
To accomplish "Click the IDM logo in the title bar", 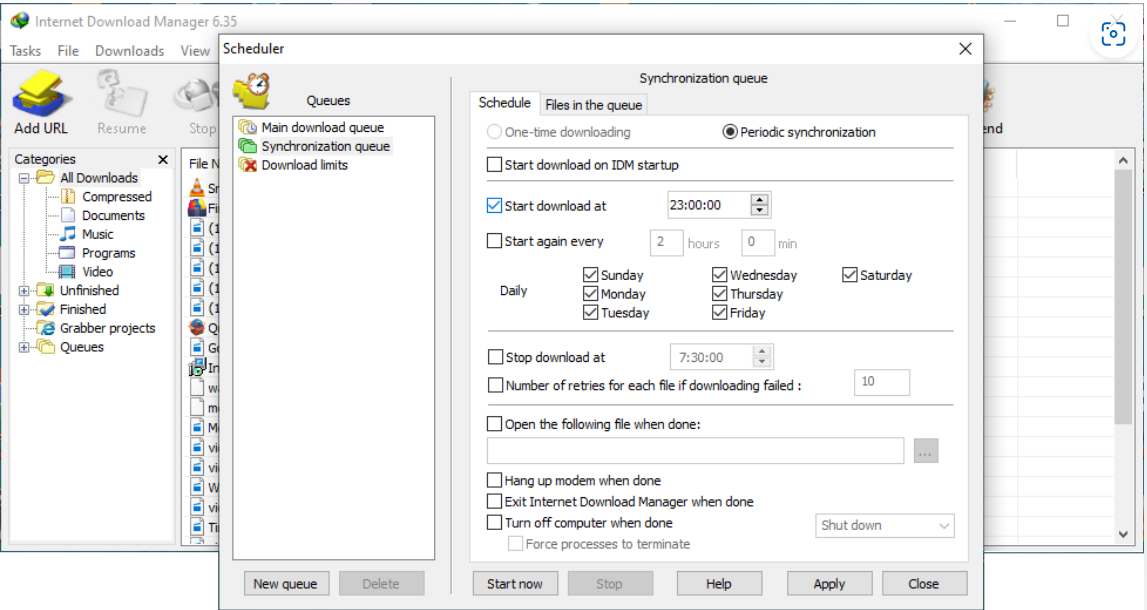I will [x=19, y=20].
